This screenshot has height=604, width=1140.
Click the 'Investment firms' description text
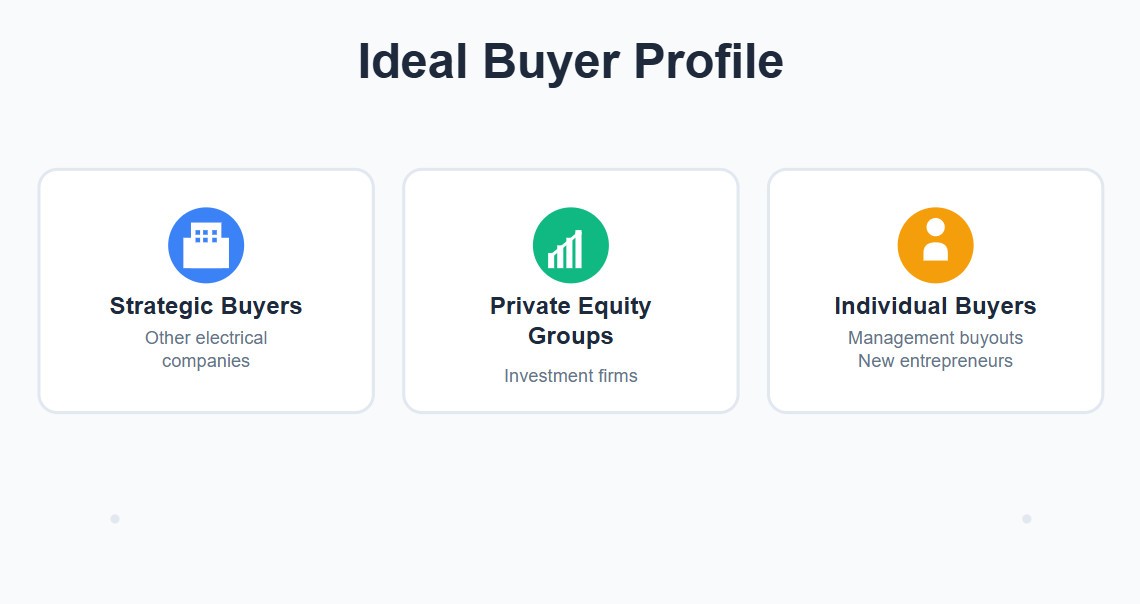point(571,376)
